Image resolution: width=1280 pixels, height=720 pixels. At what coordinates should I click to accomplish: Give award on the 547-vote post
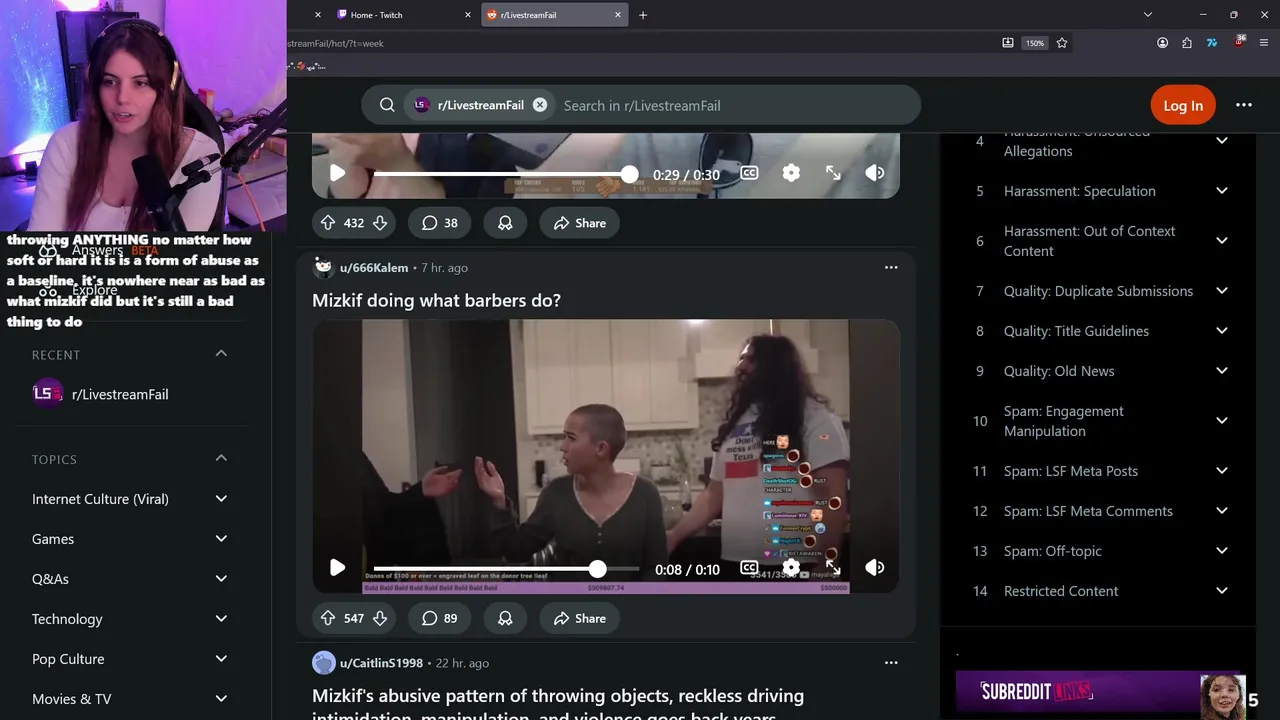(x=505, y=618)
